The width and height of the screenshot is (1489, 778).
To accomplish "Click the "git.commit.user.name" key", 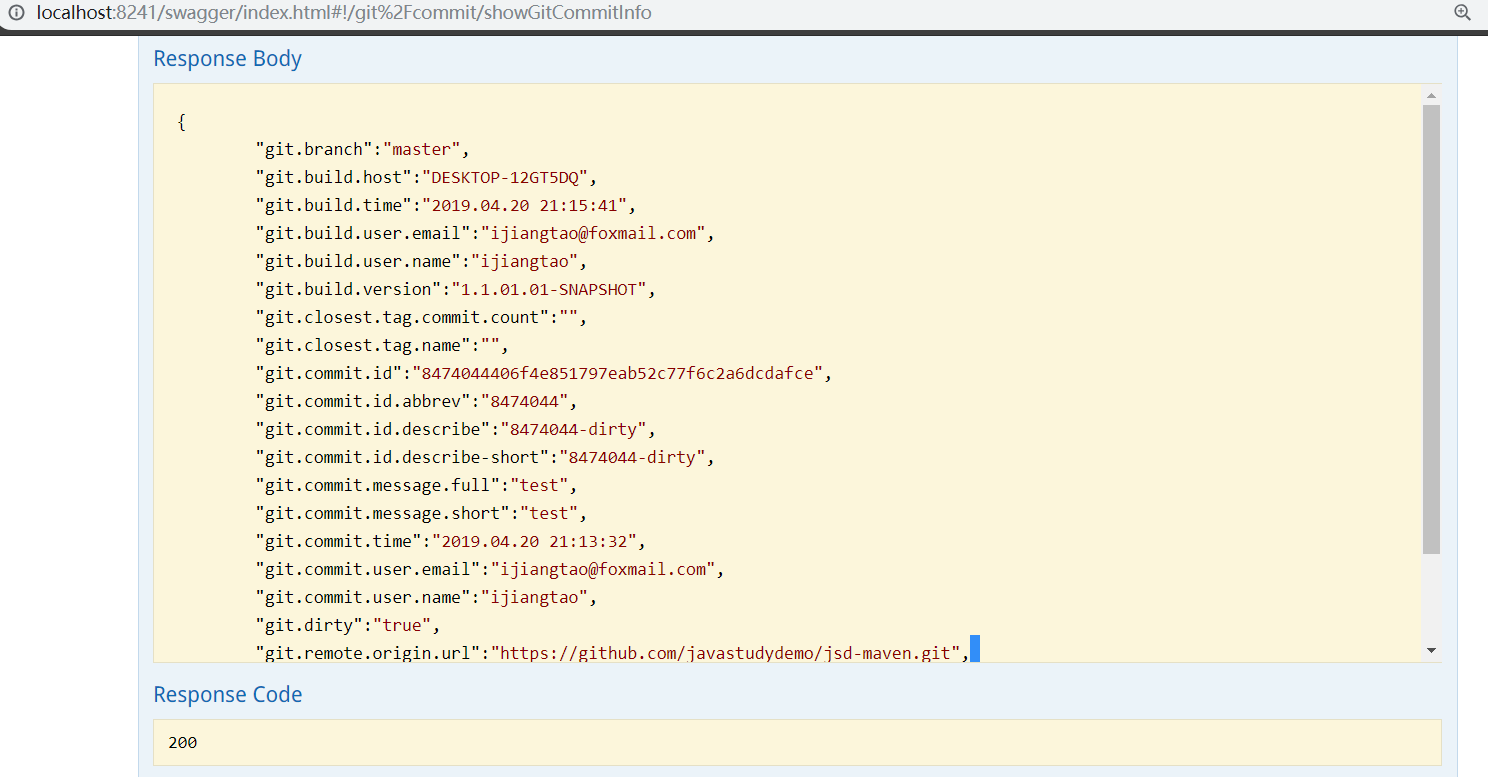I will [x=363, y=597].
